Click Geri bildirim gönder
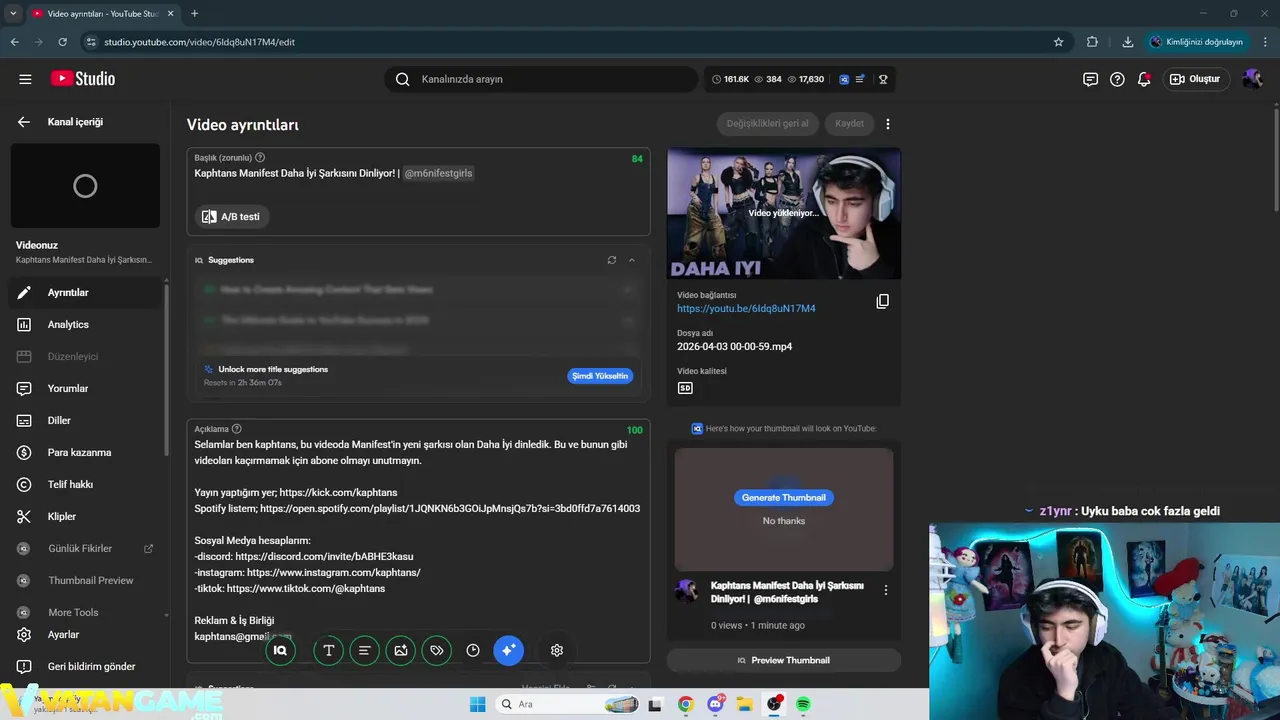1280x720 pixels. tap(84, 667)
